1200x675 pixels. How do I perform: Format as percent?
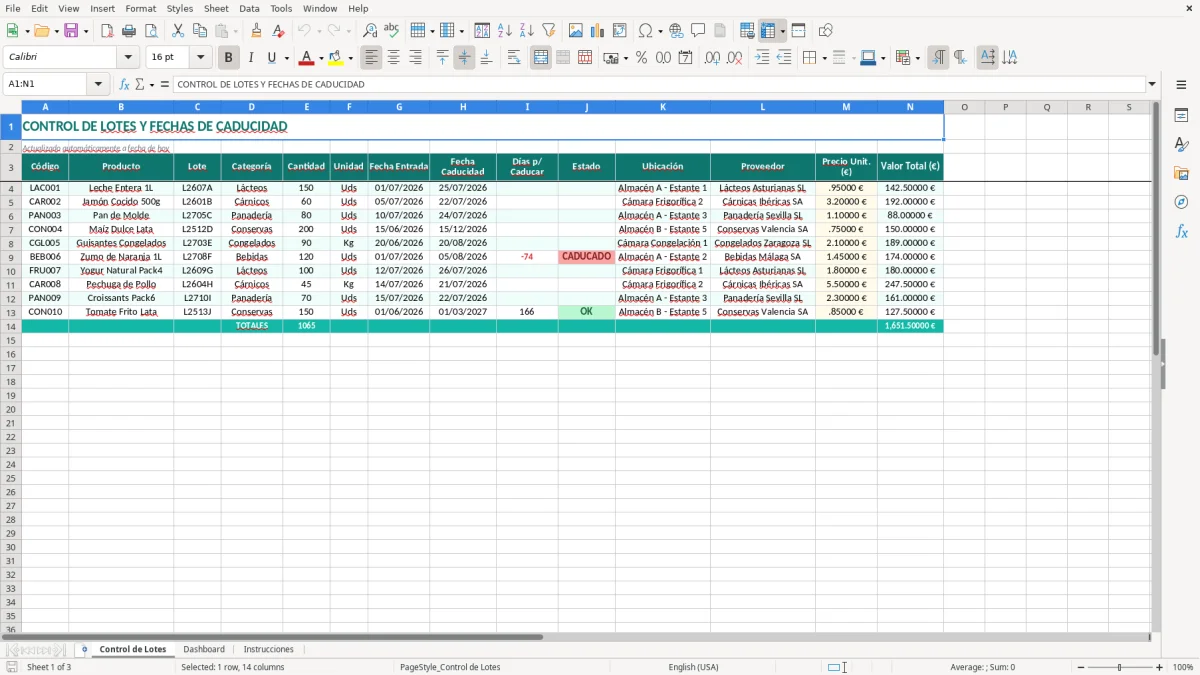[641, 58]
